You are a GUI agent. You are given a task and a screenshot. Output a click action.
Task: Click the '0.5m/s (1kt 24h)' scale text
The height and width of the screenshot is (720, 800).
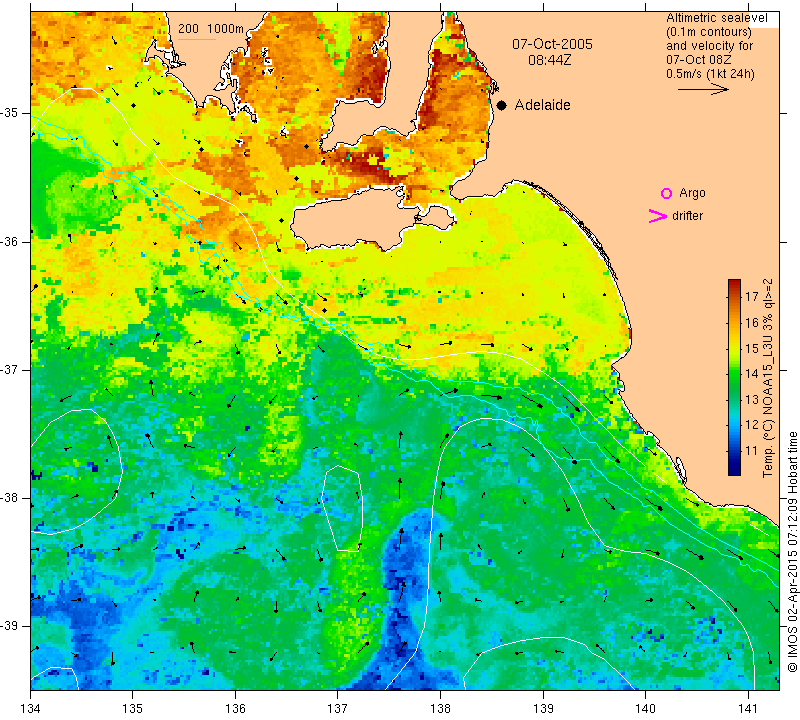coord(710,73)
